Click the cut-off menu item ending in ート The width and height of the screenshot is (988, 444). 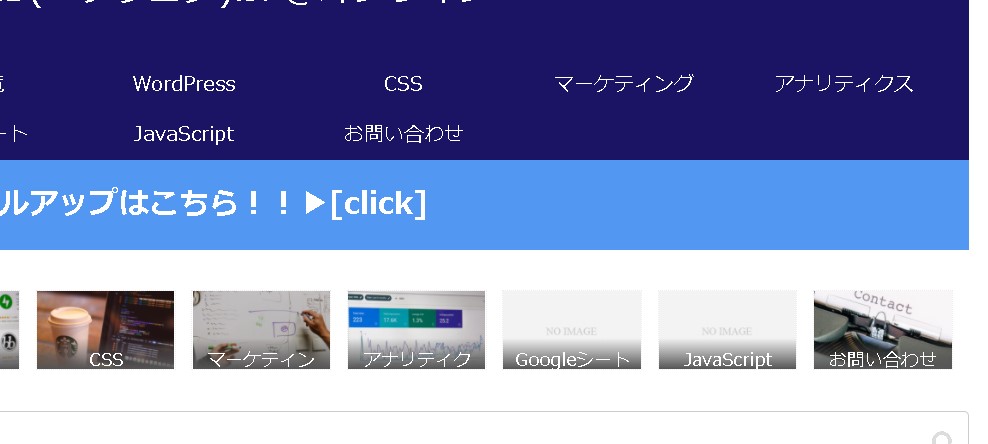pos(13,134)
